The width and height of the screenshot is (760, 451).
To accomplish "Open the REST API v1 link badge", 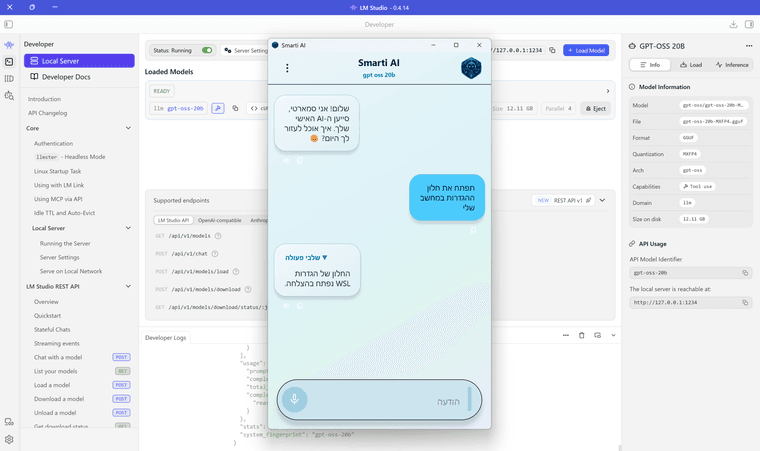I will pyautogui.click(x=564, y=200).
